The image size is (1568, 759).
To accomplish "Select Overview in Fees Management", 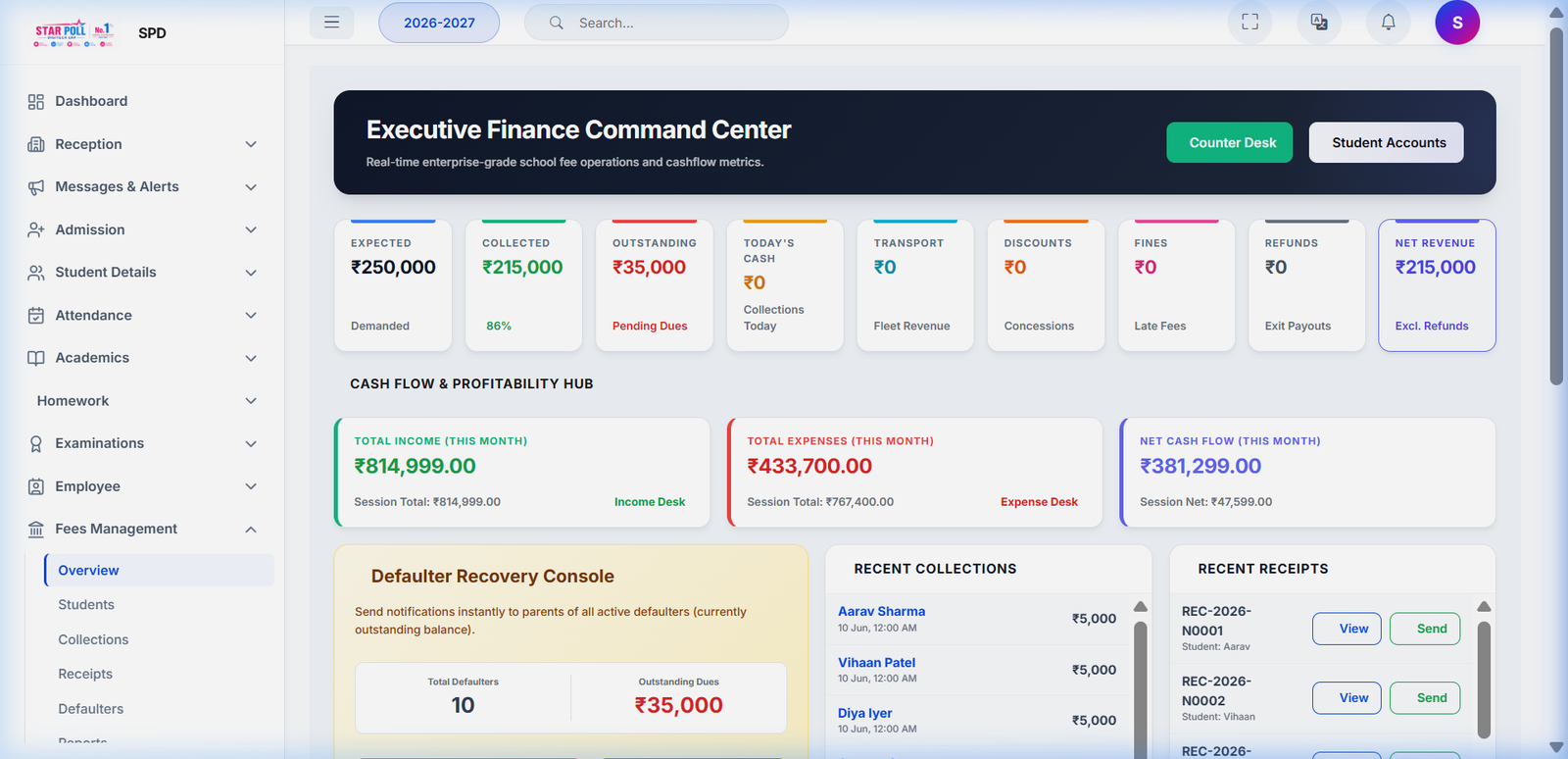I will 159,570.
